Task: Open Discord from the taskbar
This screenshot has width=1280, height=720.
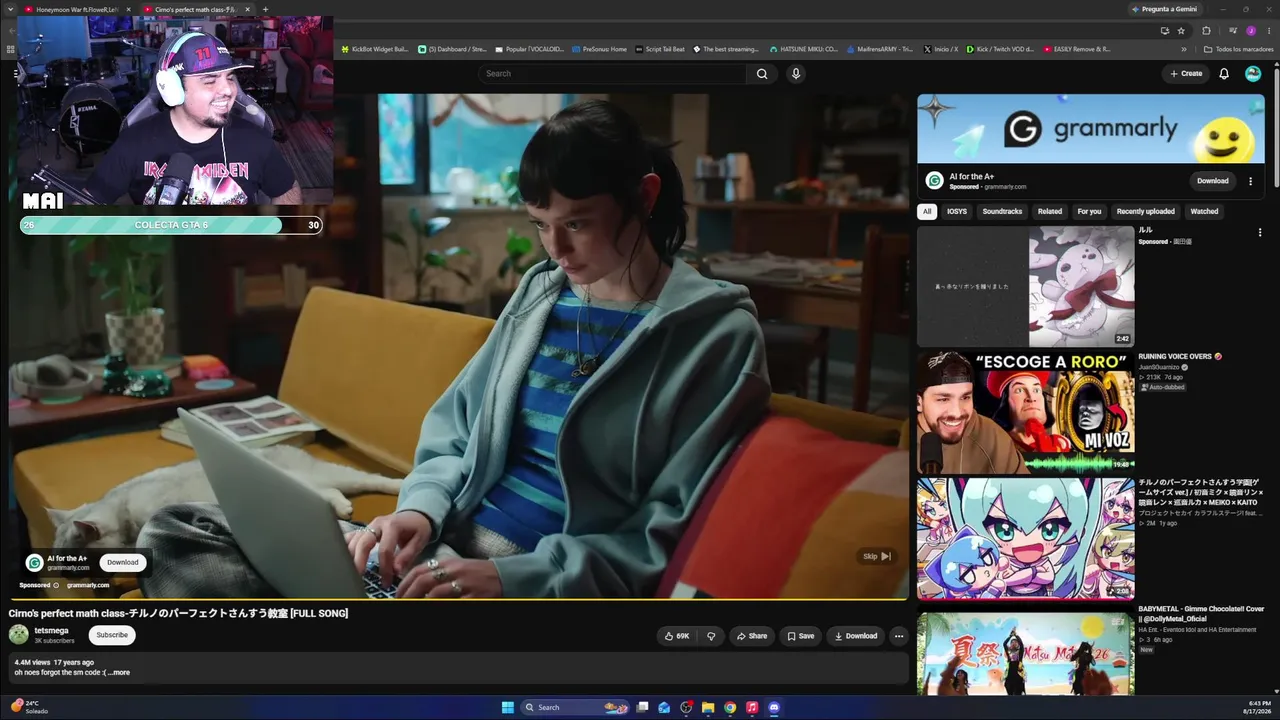Action: [774, 707]
